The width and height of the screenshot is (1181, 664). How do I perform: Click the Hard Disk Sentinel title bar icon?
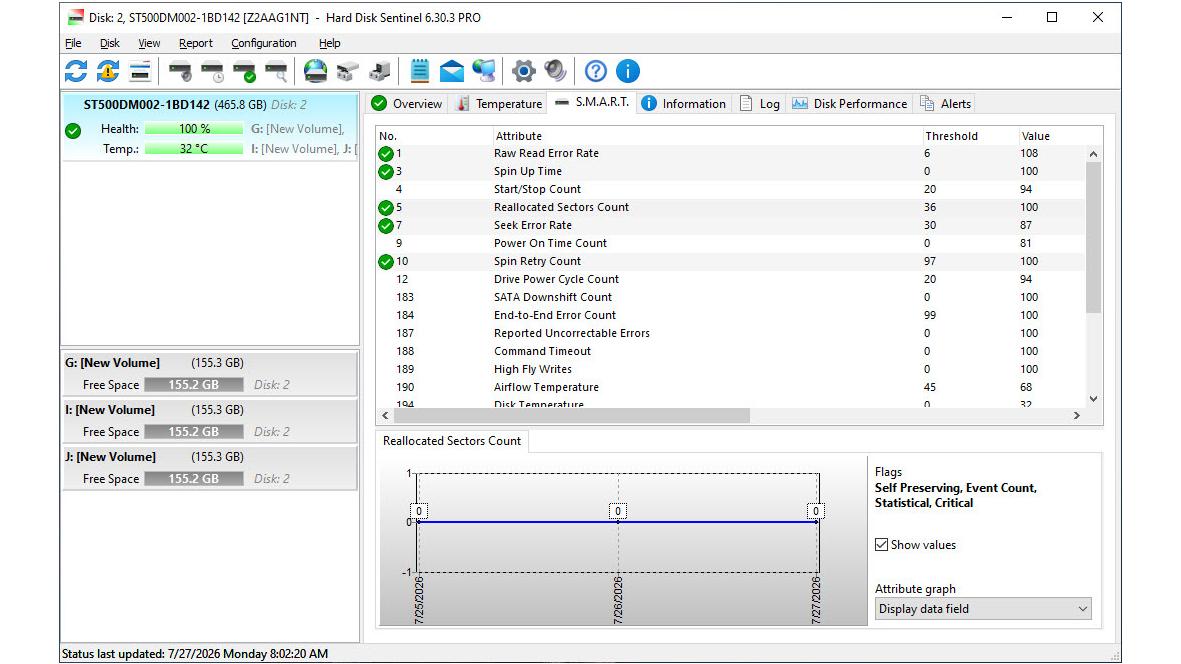pos(75,17)
